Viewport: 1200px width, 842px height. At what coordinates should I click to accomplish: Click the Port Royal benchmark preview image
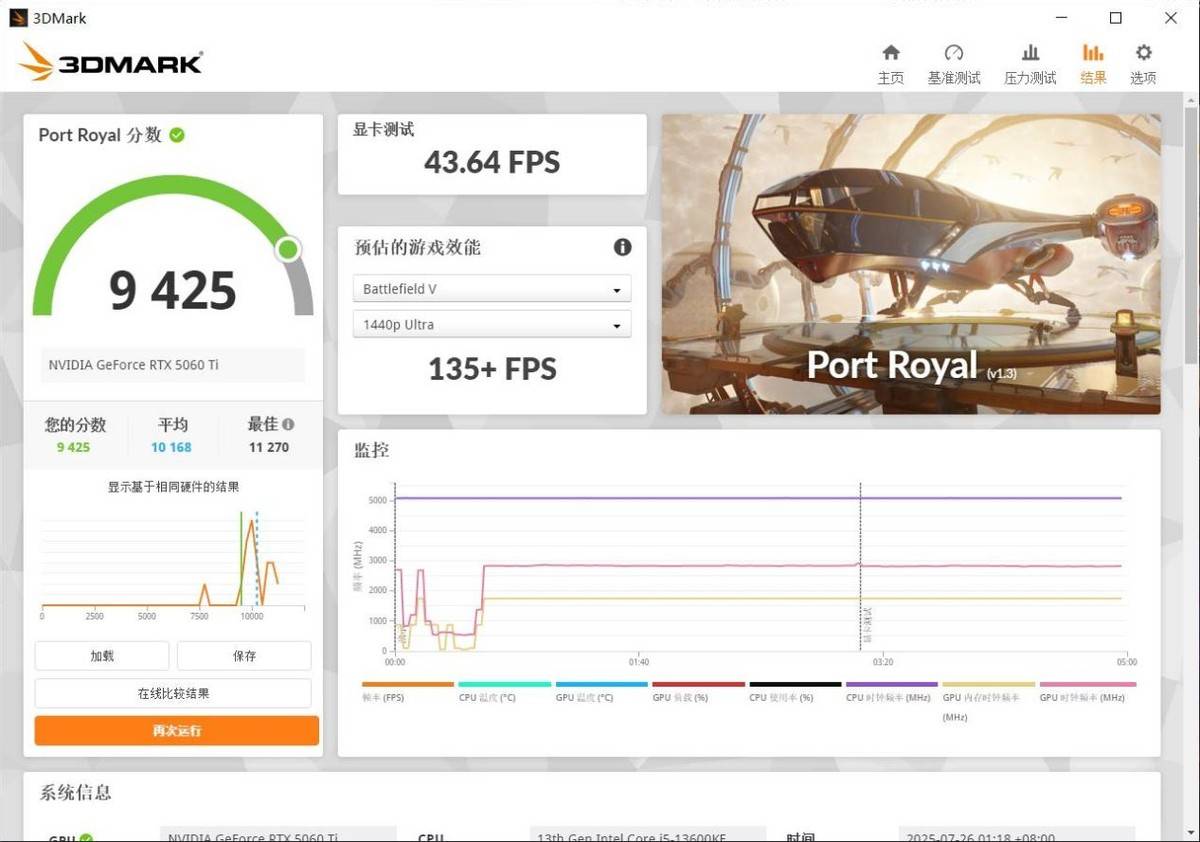(910, 264)
